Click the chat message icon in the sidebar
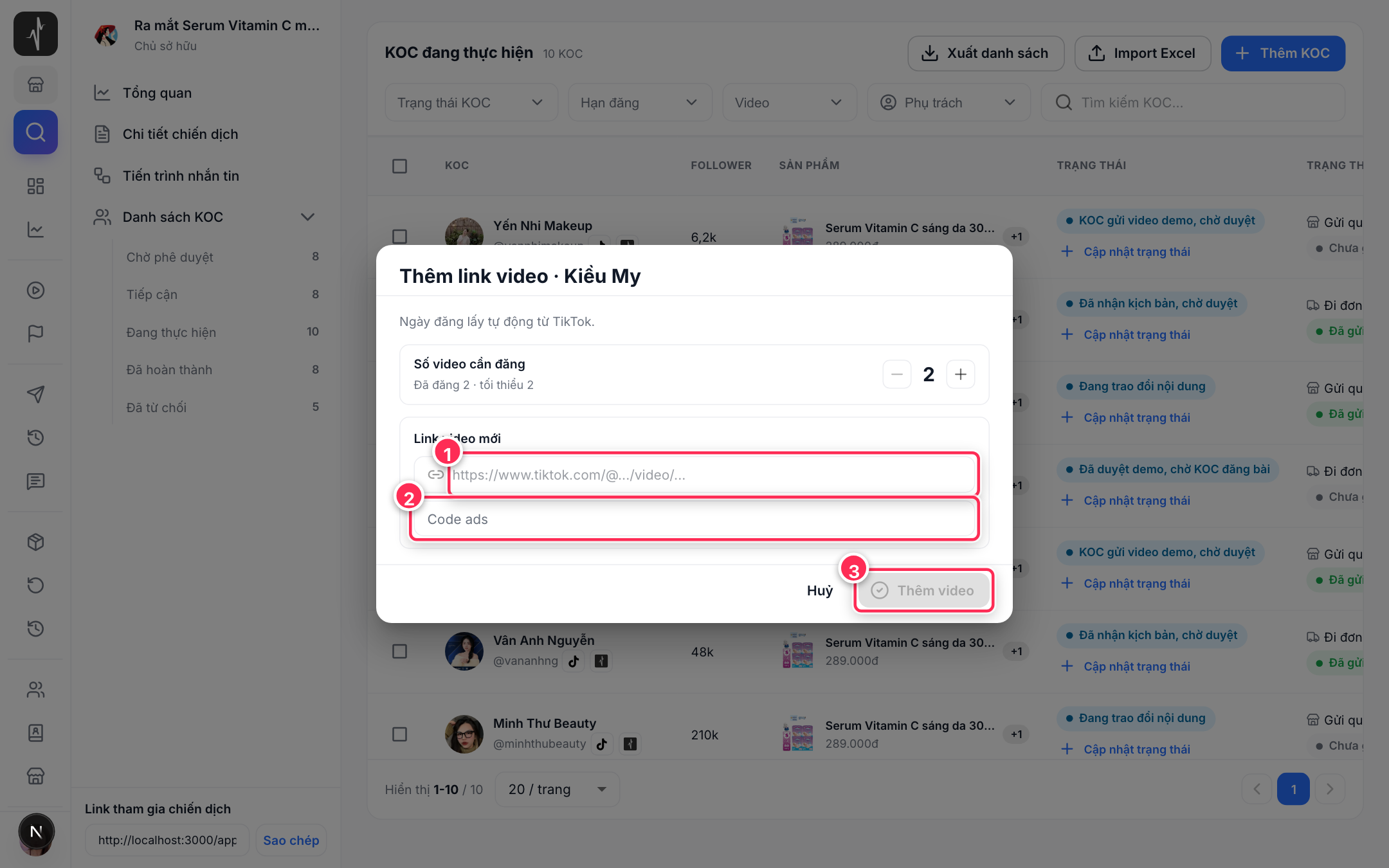Screen dimensions: 1389x868 tap(35, 481)
